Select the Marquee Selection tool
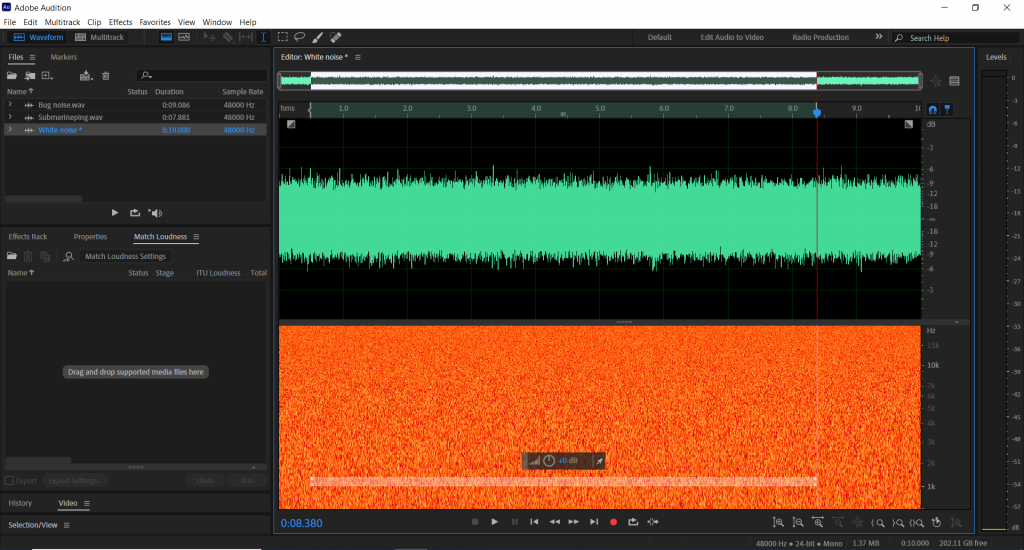This screenshot has width=1024, height=550. click(283, 37)
